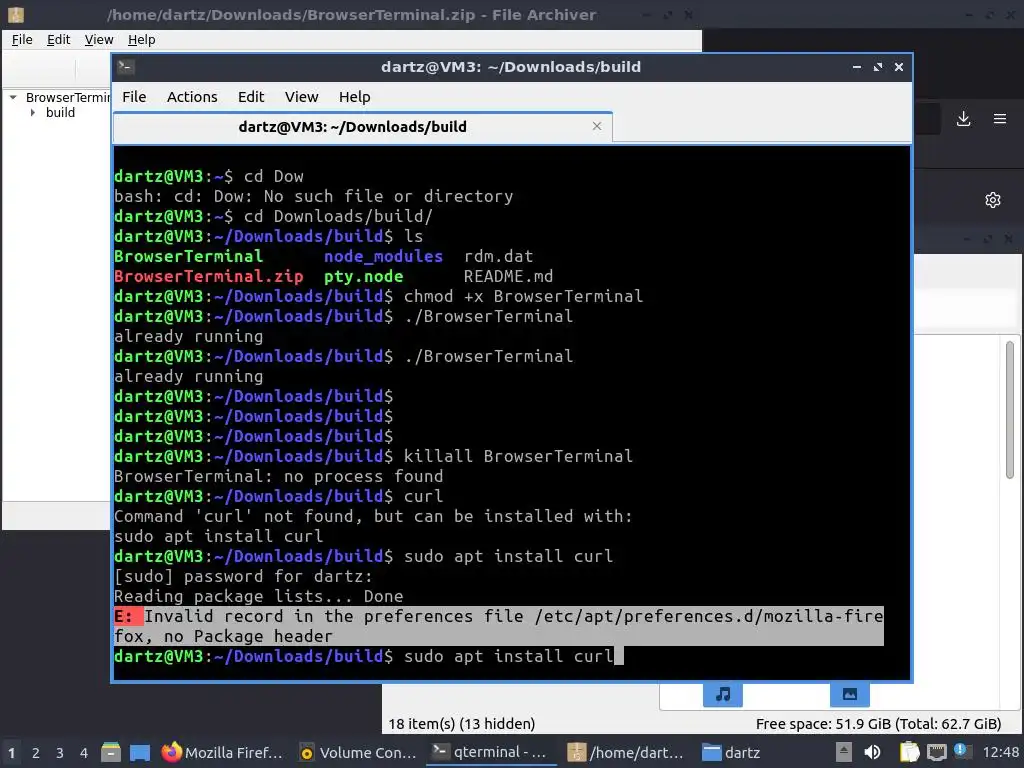Click 'Reading package lists... Done' line
This screenshot has width=1024, height=768.
(259, 596)
